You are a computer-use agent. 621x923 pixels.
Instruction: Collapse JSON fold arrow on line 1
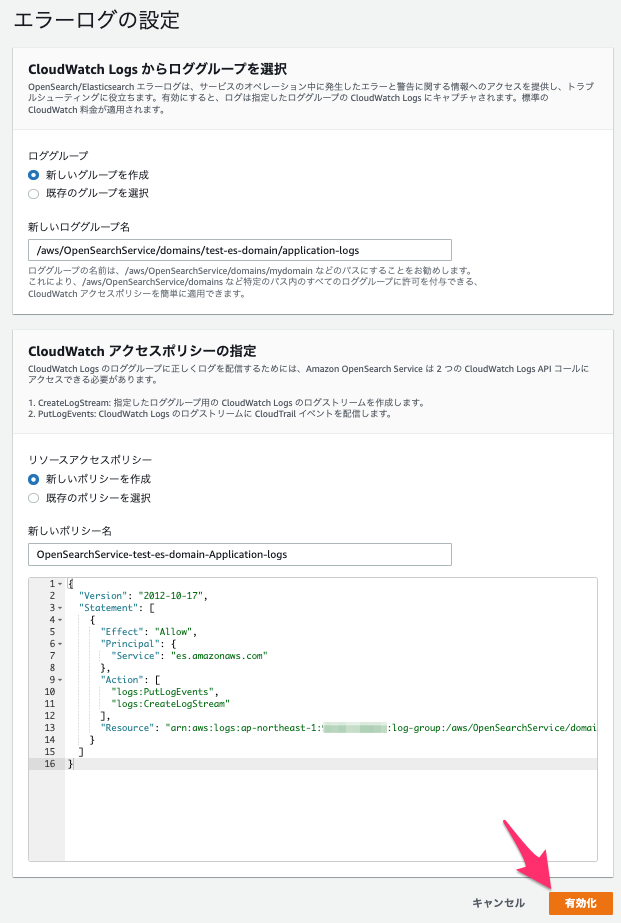[60, 584]
